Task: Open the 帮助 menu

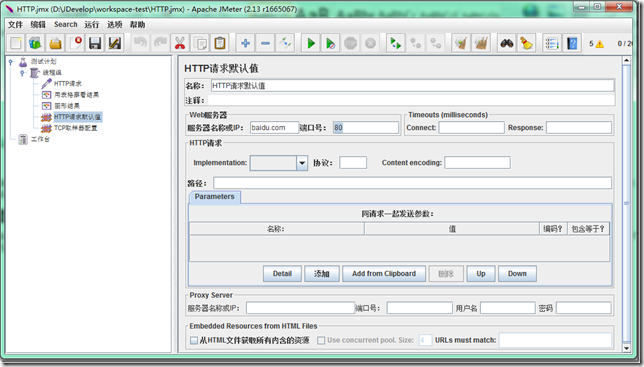Action: 138,25
